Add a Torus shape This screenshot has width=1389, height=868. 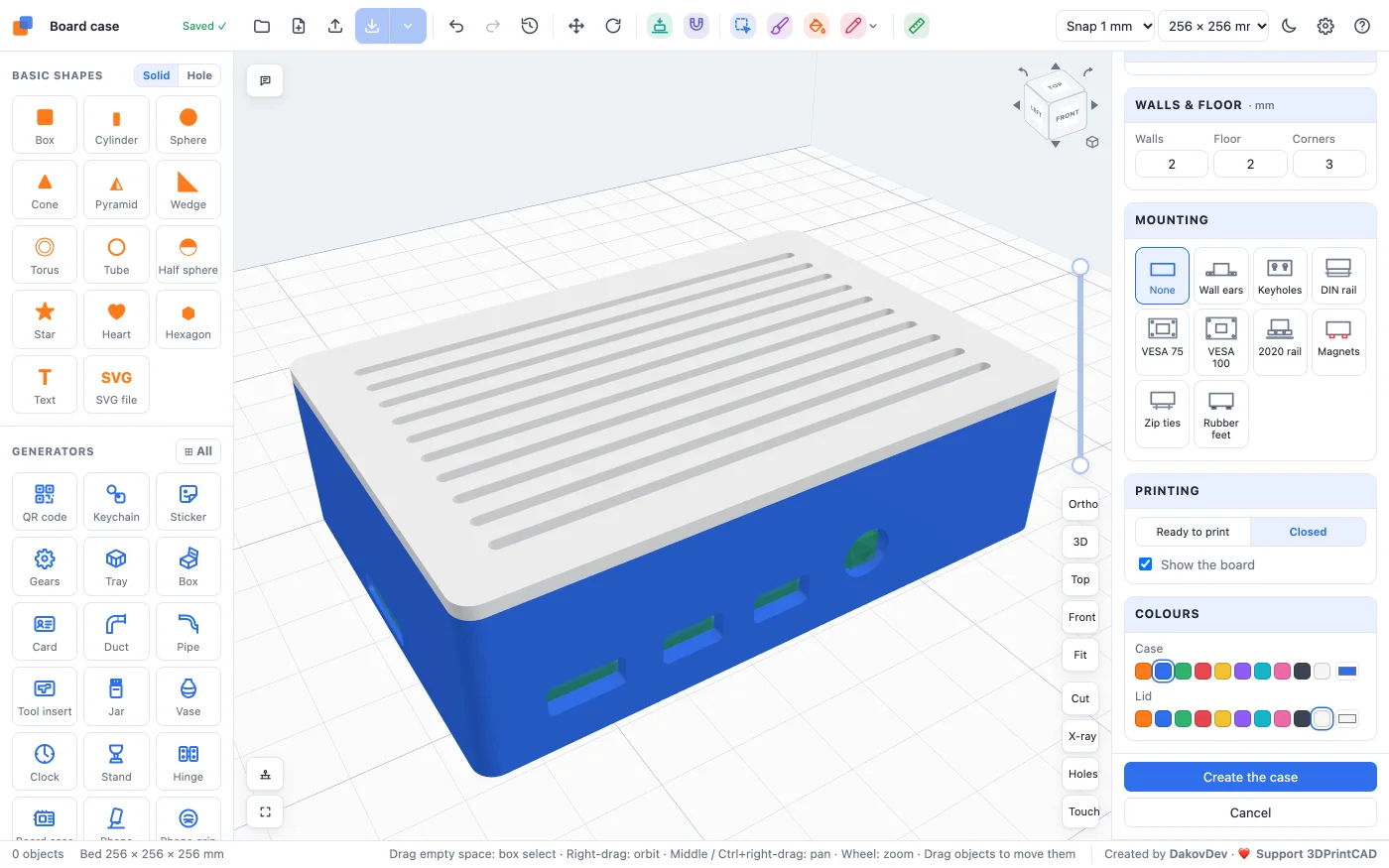[x=45, y=255]
